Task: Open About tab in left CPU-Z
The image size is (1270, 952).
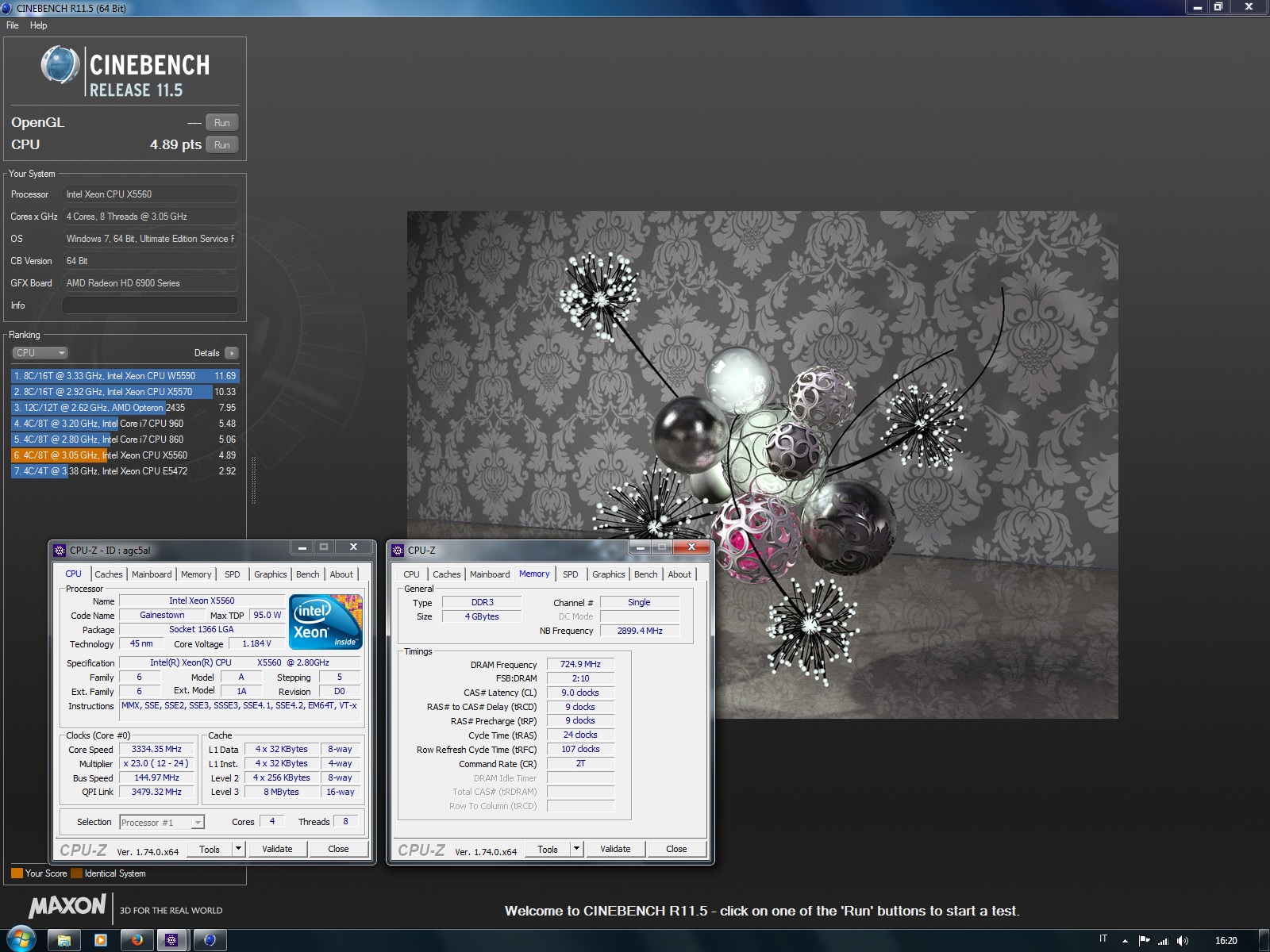Action: coord(341,574)
